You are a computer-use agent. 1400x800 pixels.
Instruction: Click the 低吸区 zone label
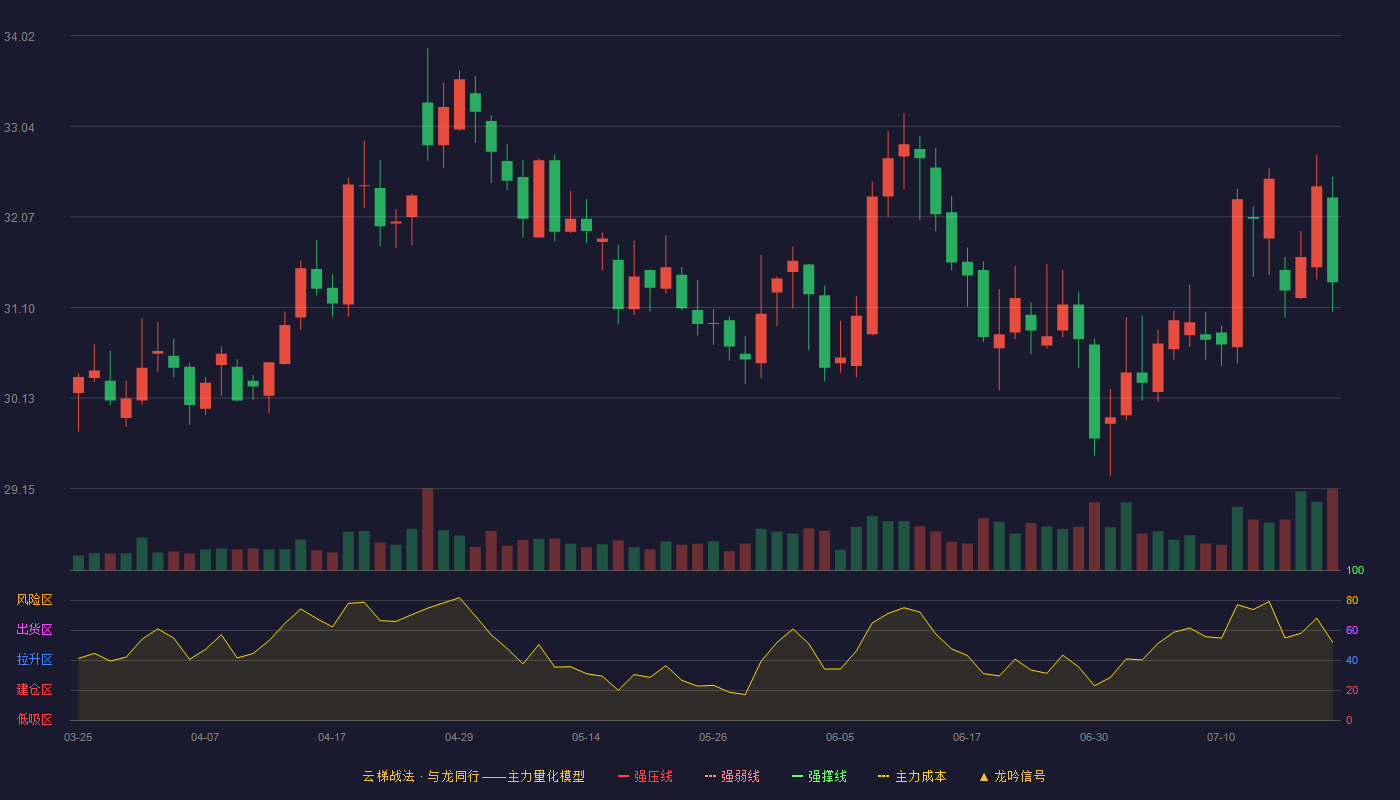point(34,719)
